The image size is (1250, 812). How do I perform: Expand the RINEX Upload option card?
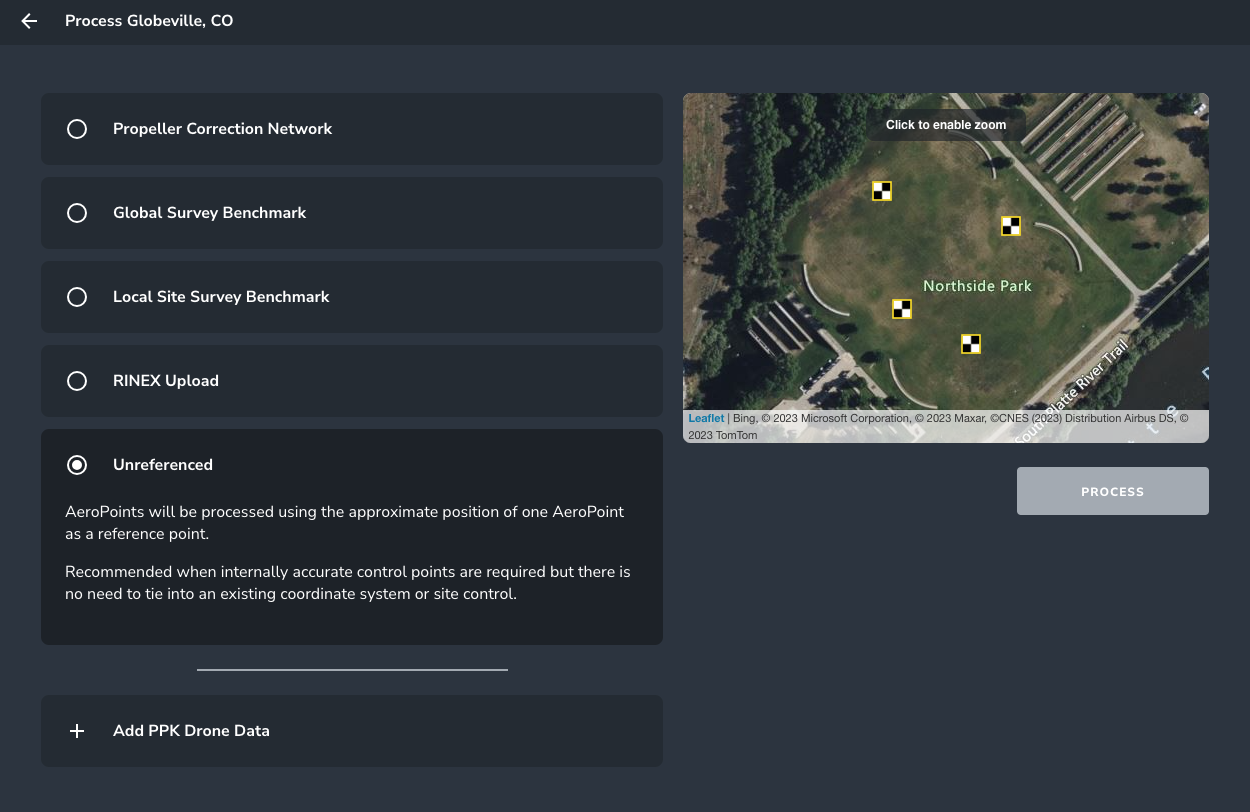click(351, 381)
